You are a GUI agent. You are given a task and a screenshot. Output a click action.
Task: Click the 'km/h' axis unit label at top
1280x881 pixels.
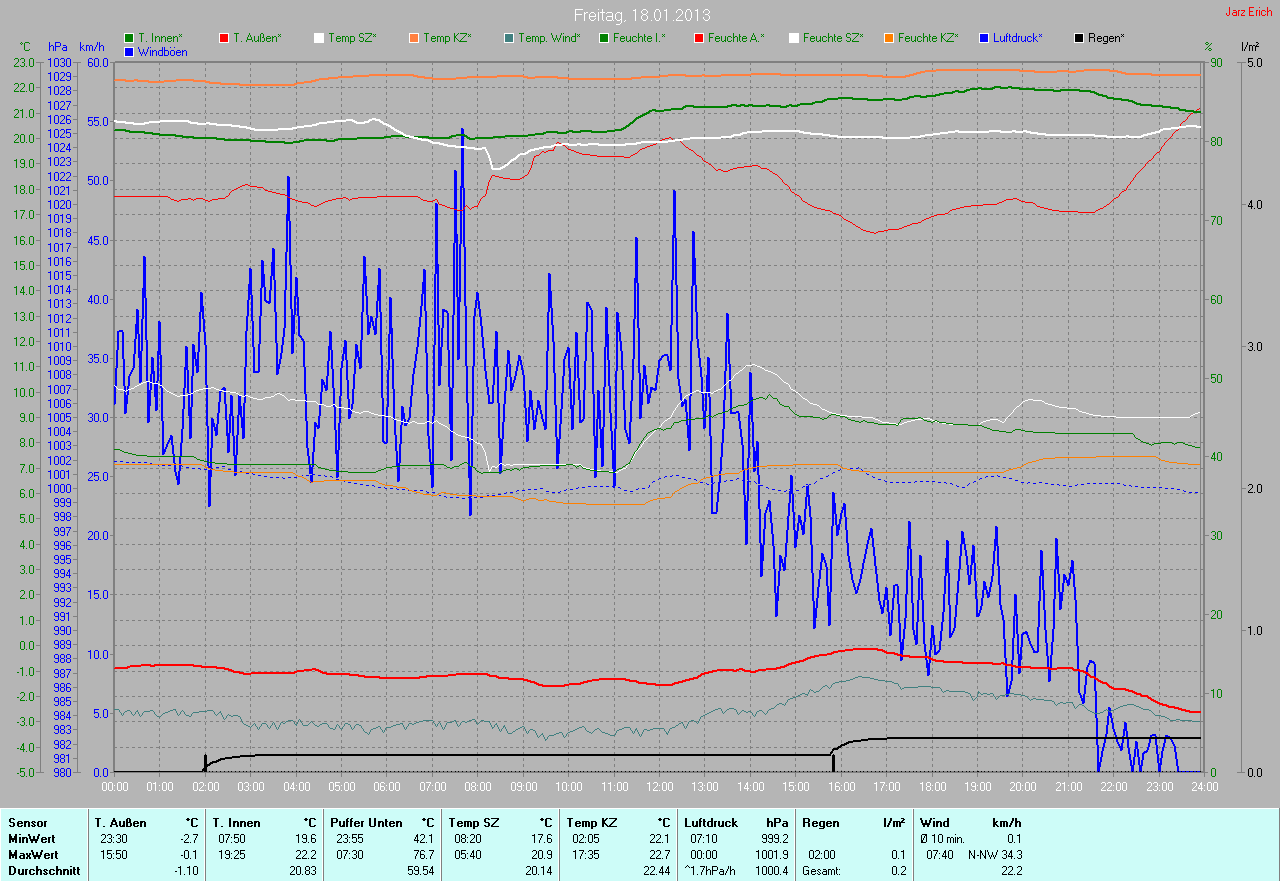pyautogui.click(x=91, y=47)
